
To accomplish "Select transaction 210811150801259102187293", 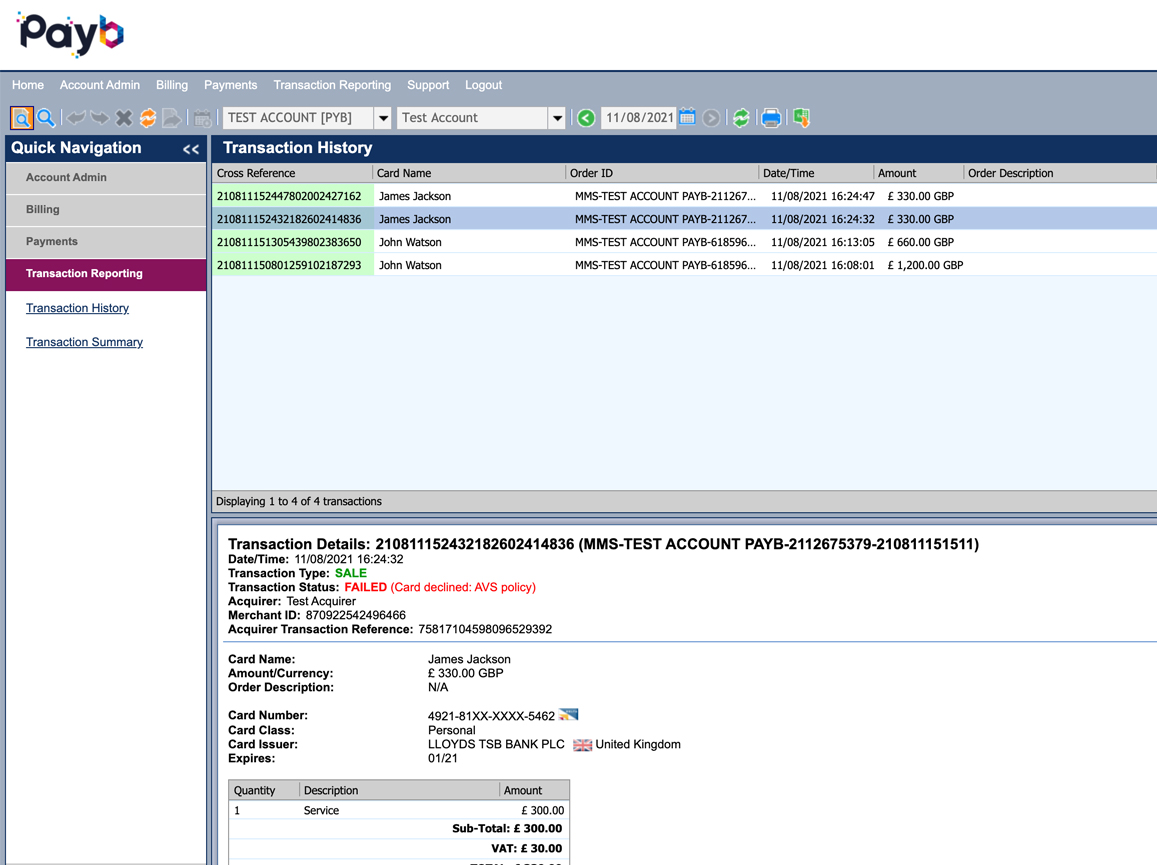I will 684,265.
